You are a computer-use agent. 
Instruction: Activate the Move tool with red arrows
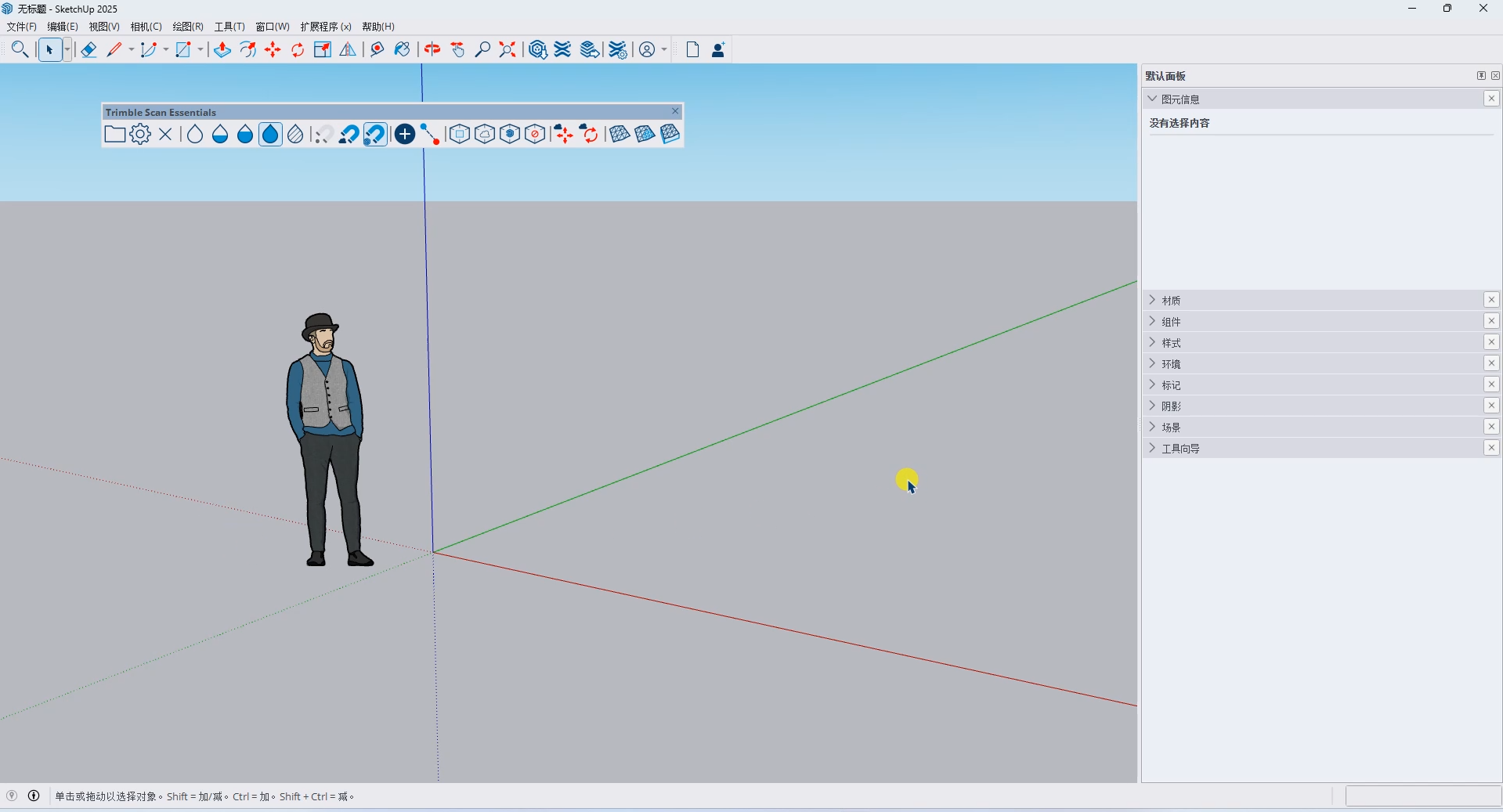[273, 50]
